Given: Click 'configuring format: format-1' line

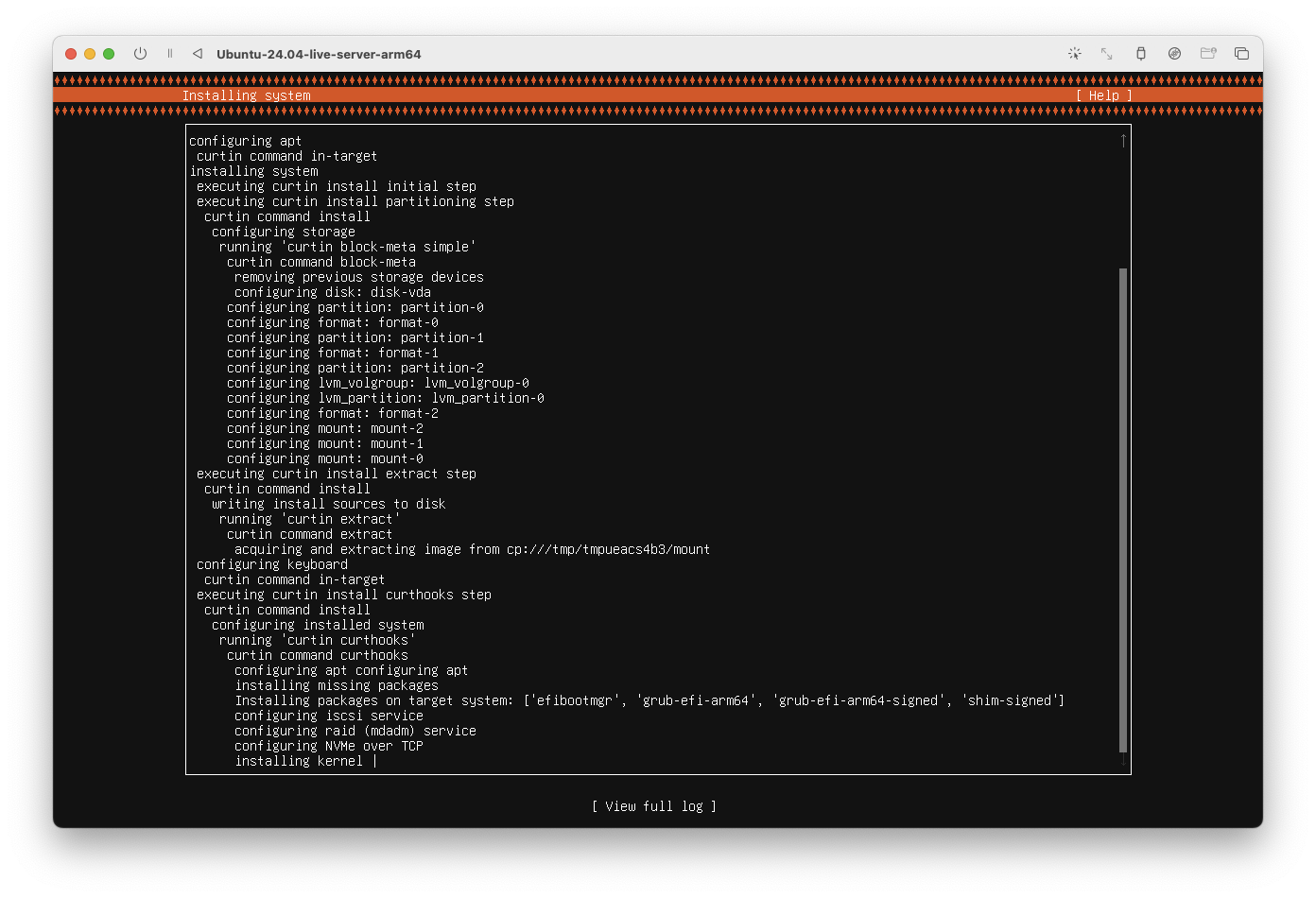Looking at the screenshot, I should click(333, 353).
